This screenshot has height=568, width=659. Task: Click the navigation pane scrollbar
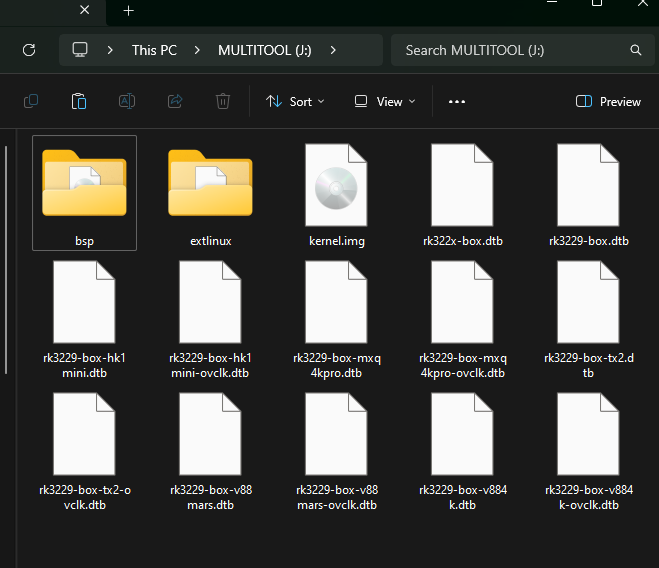6,259
